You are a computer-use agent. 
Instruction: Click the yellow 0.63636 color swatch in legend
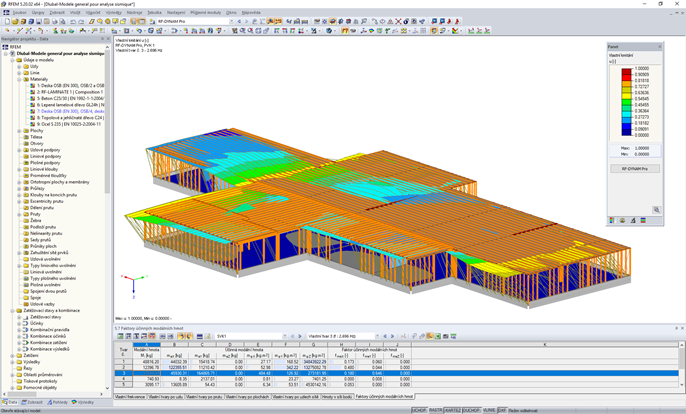pyautogui.click(x=626, y=95)
